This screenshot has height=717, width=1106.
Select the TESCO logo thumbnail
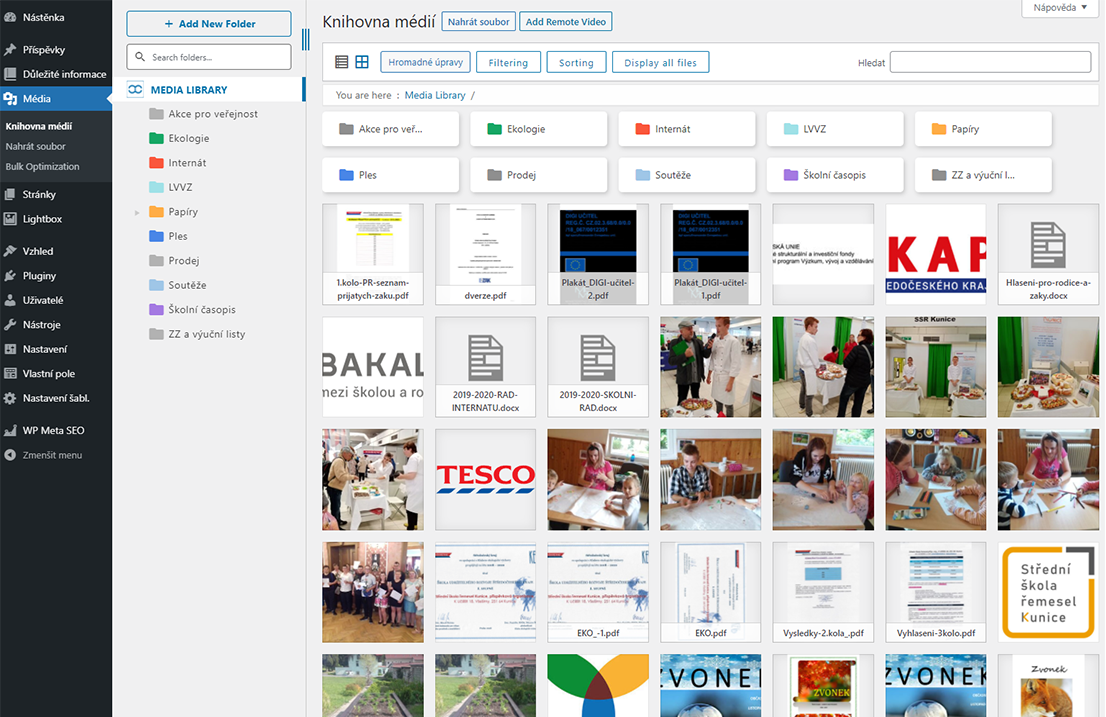pyautogui.click(x=485, y=479)
